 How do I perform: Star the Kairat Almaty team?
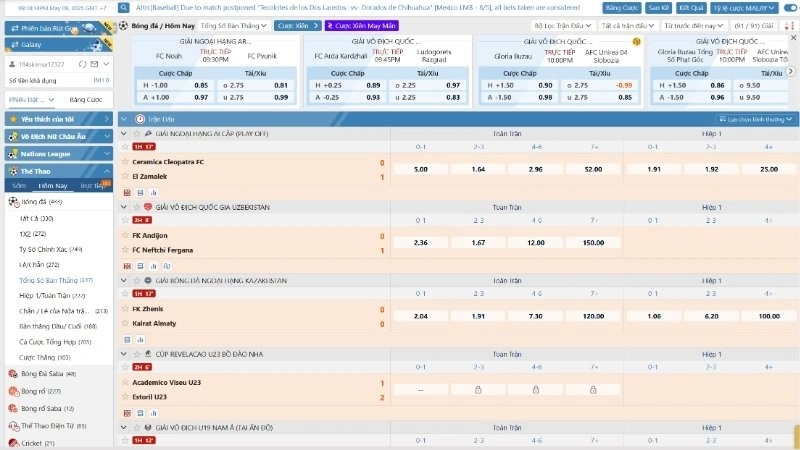coord(125,324)
